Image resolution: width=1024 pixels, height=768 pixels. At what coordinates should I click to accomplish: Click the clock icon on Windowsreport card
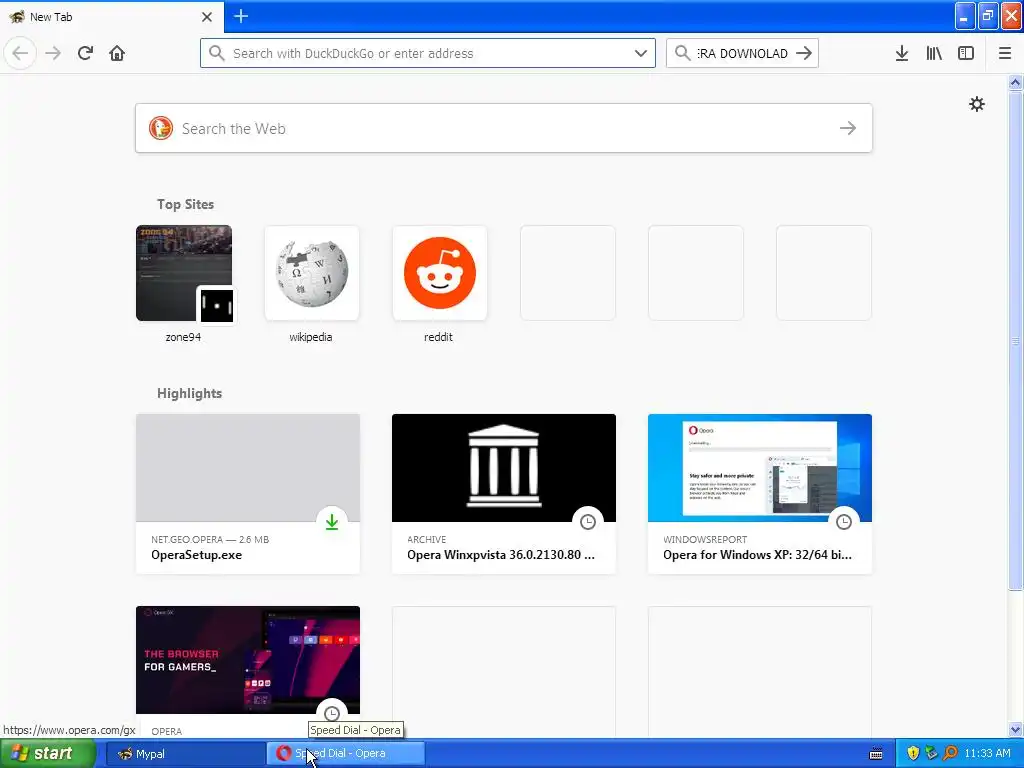pyautogui.click(x=844, y=522)
